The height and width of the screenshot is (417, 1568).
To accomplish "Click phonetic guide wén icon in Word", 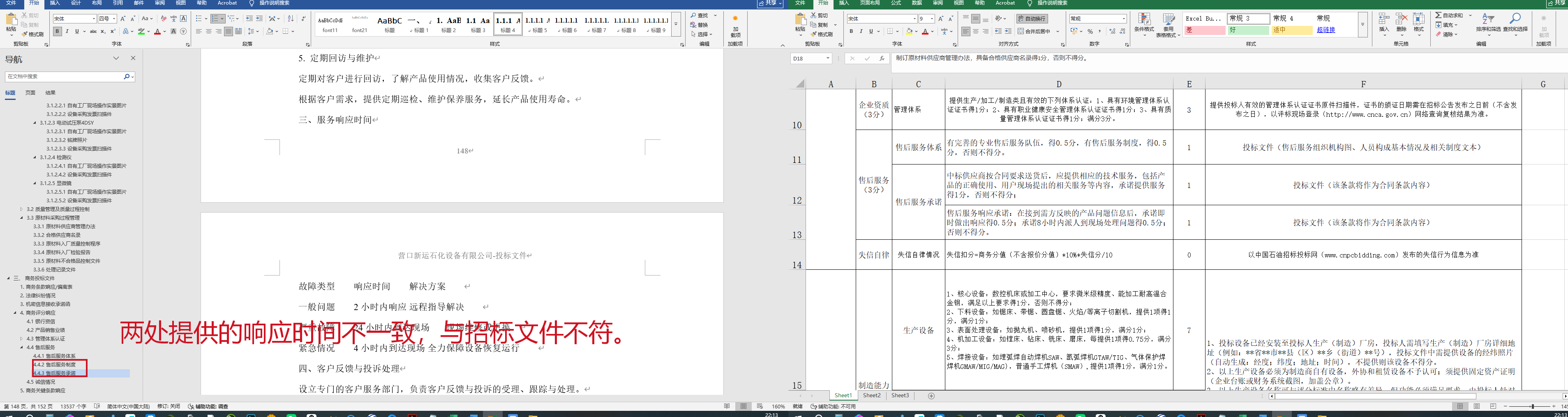I will click(x=173, y=19).
